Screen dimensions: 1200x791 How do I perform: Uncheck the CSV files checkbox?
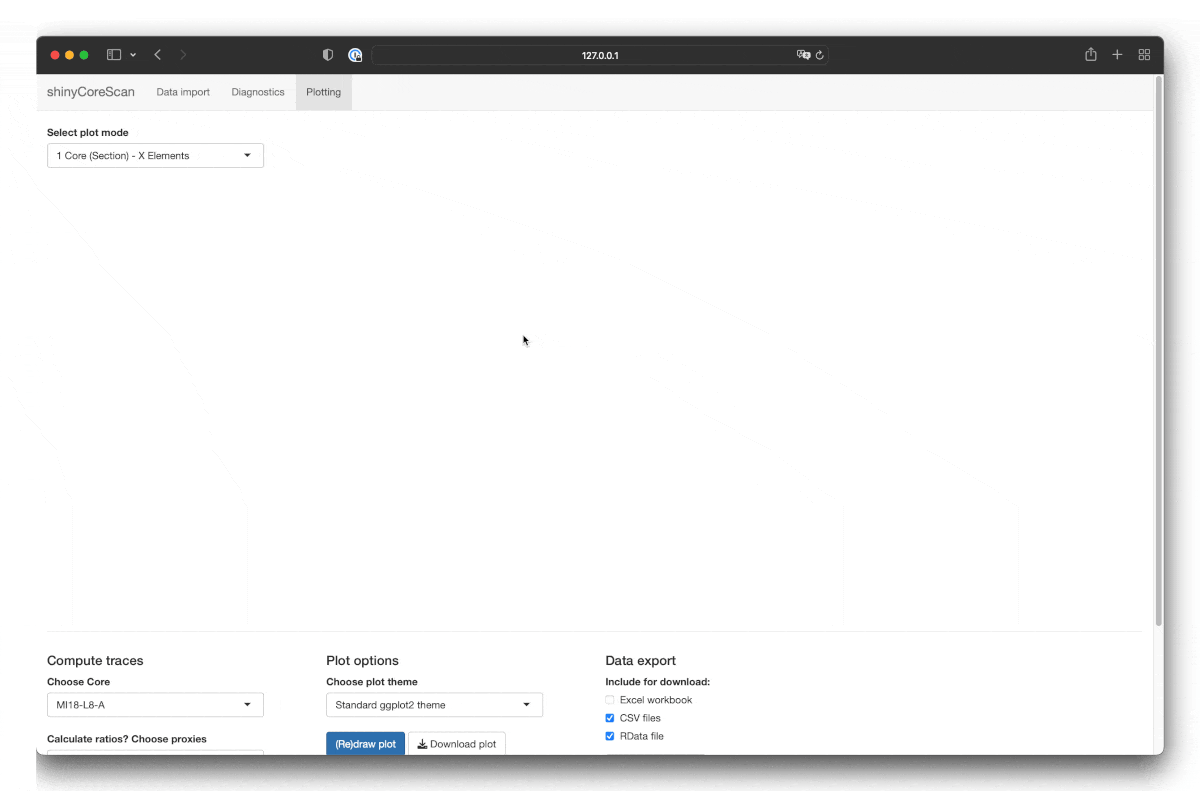[610, 718]
